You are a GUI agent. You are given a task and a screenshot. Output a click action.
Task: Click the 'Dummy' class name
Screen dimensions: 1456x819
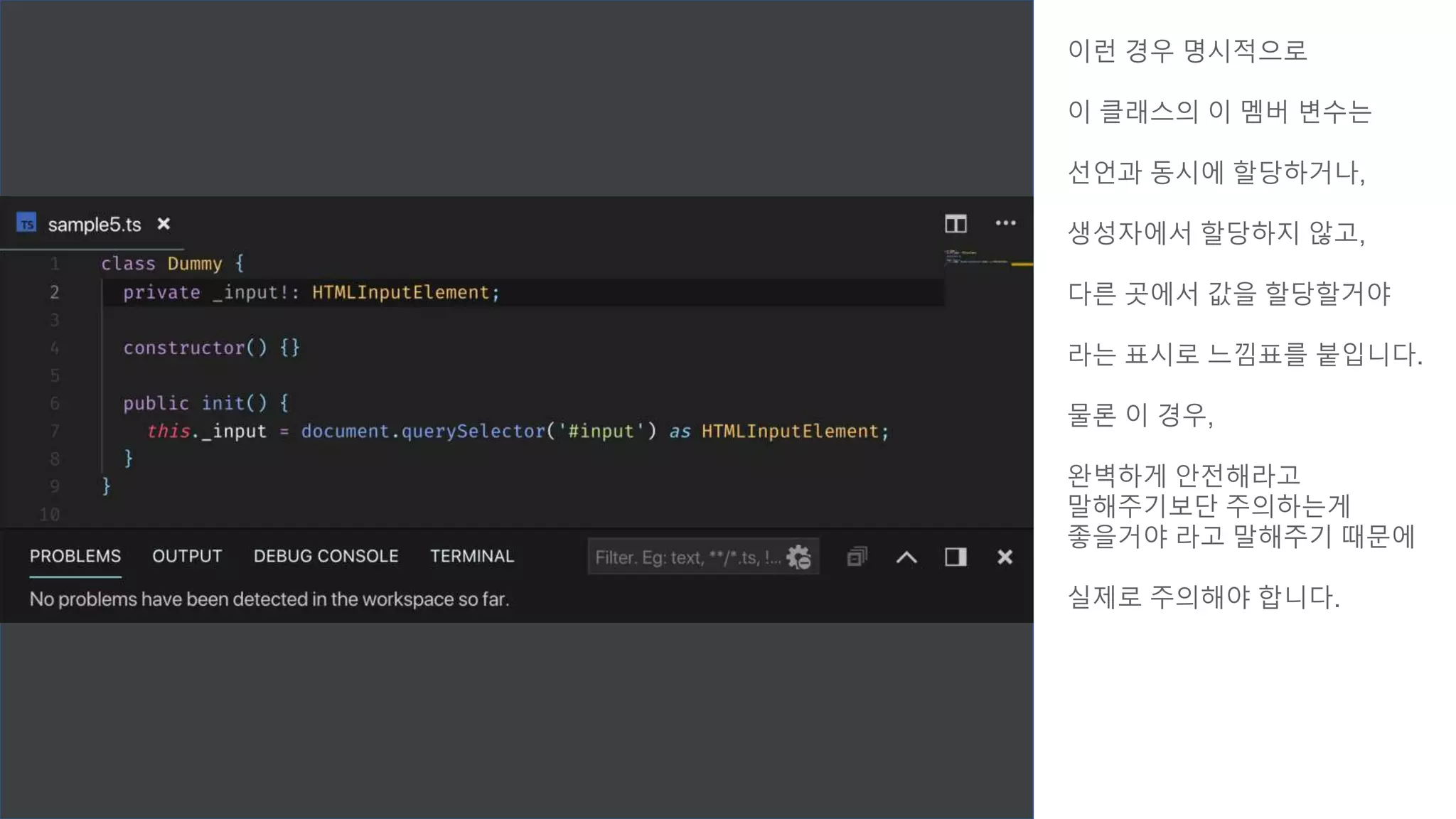pos(195,264)
